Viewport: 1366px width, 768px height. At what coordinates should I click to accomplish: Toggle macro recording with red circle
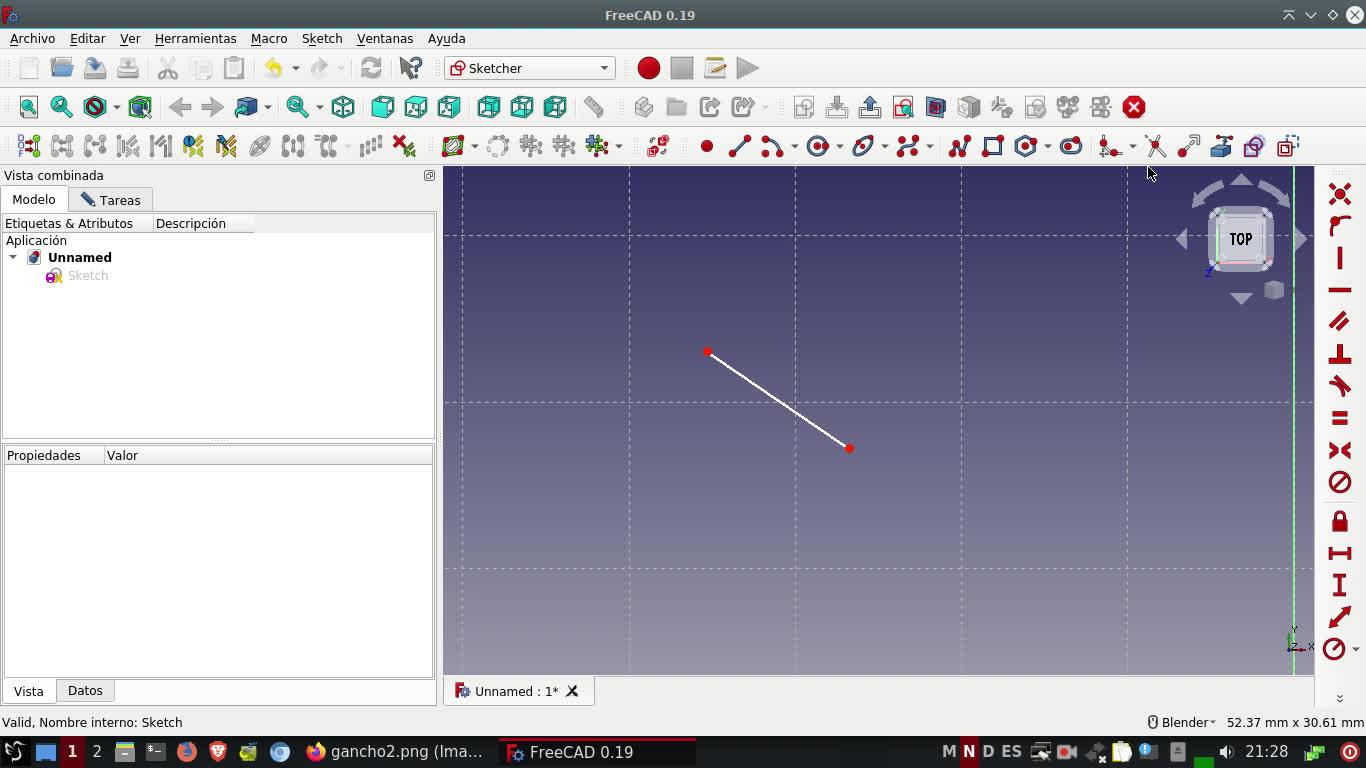[x=648, y=68]
